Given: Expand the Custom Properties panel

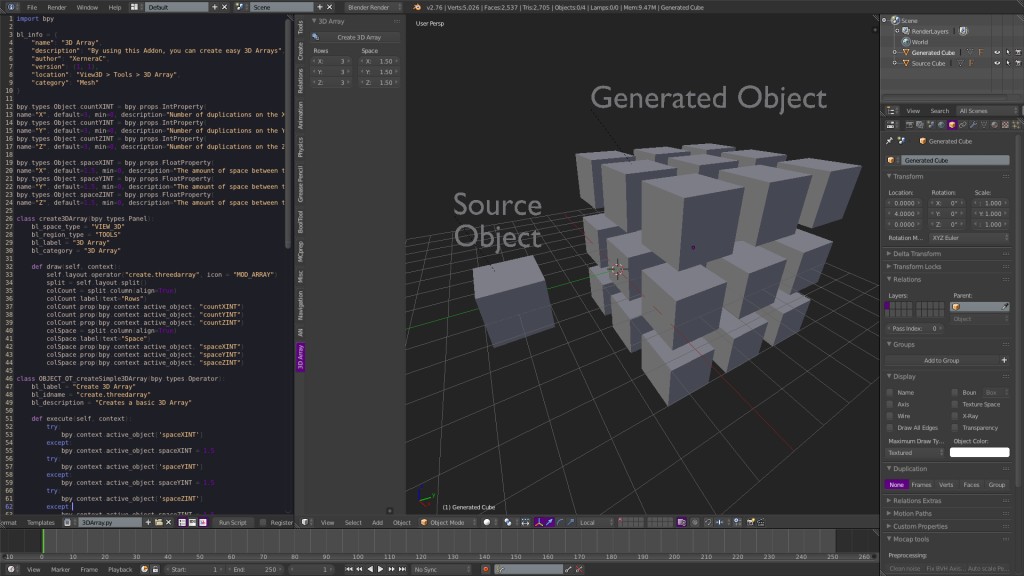Looking at the screenshot, I should 920,525.
